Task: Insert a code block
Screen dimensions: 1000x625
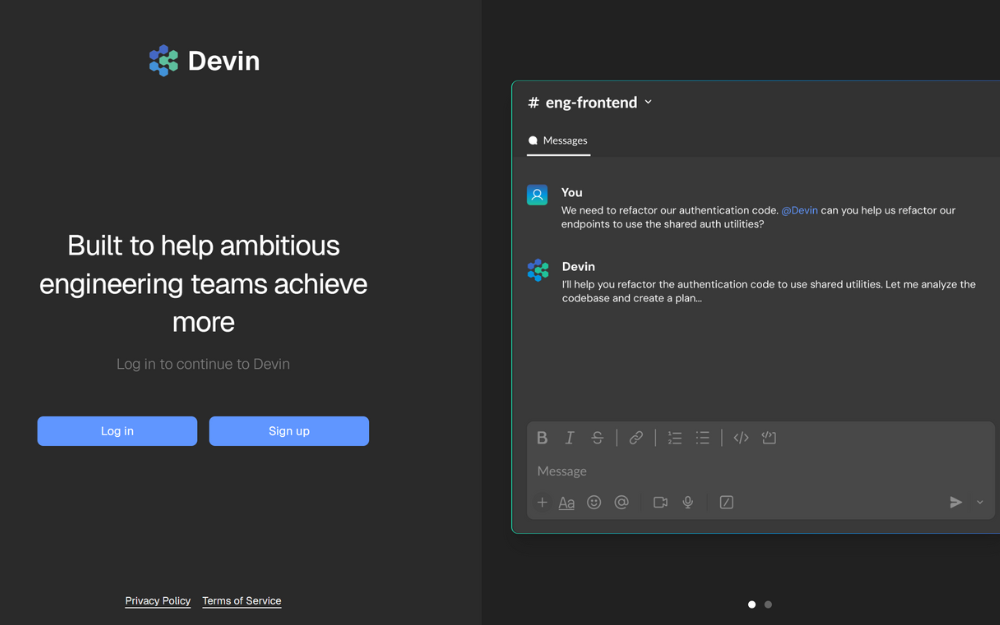Action: pos(768,438)
